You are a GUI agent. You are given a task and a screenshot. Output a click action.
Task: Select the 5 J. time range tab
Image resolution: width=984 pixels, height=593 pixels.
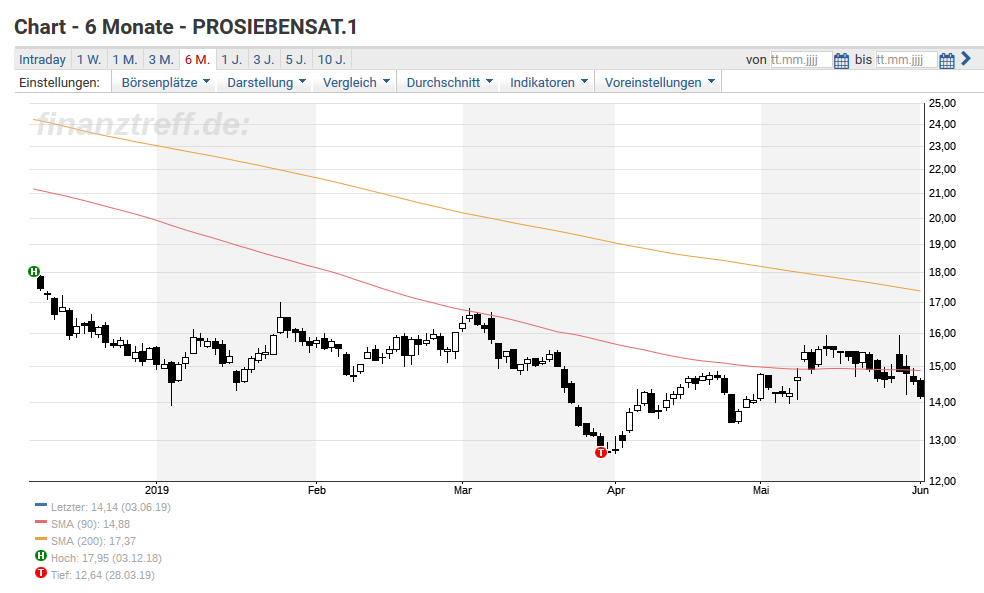[x=296, y=60]
